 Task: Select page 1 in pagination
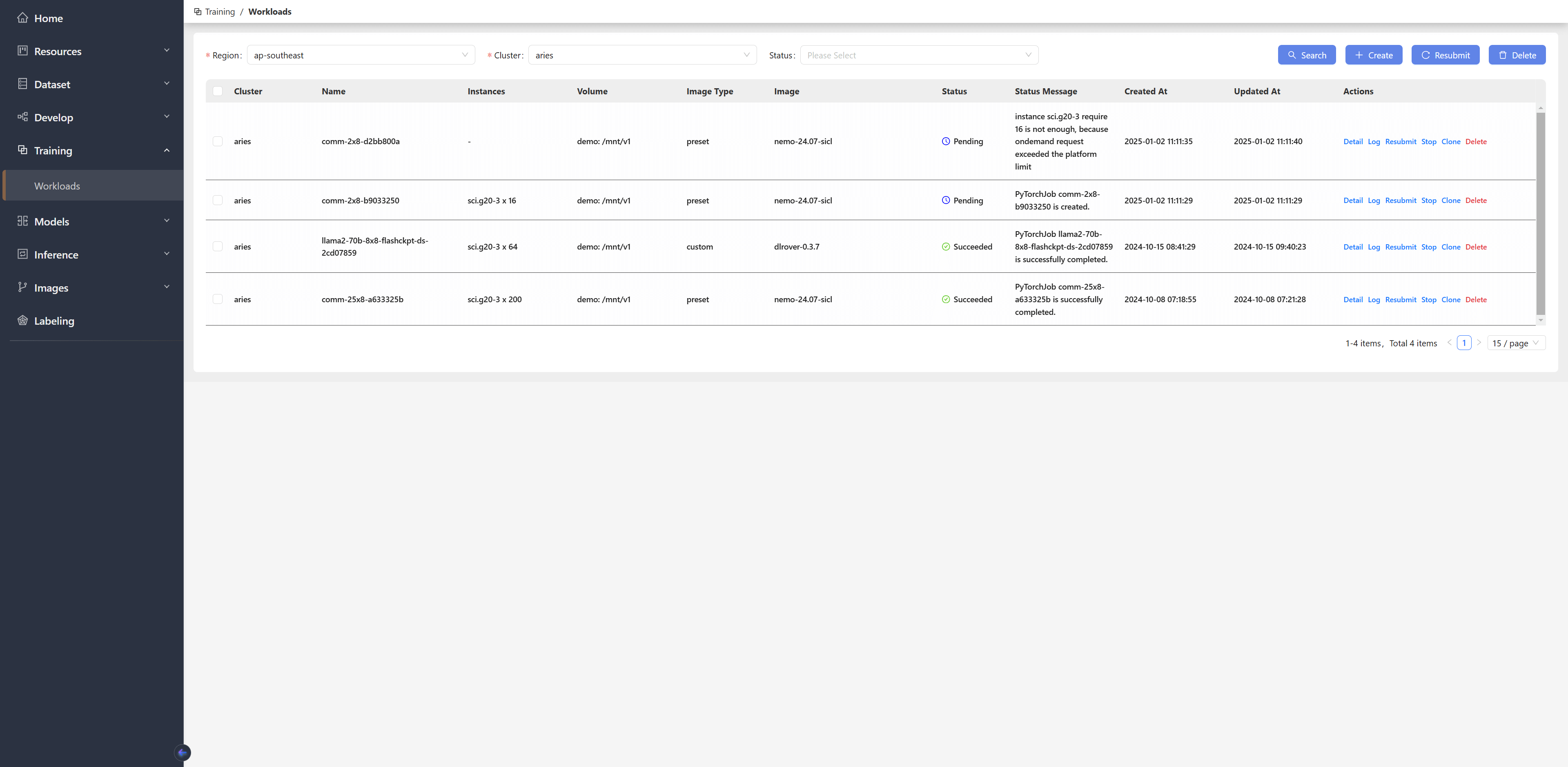1464,343
